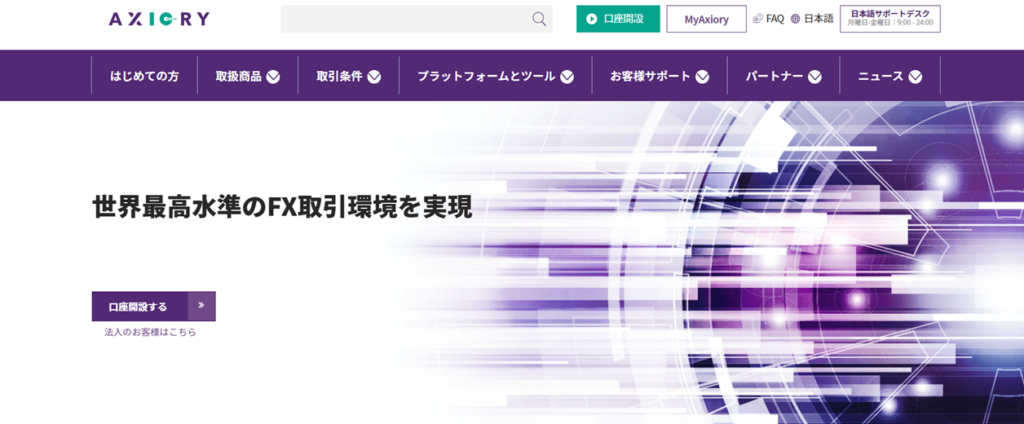Open the FAQ link
The height and width of the screenshot is (424, 1024).
click(775, 19)
